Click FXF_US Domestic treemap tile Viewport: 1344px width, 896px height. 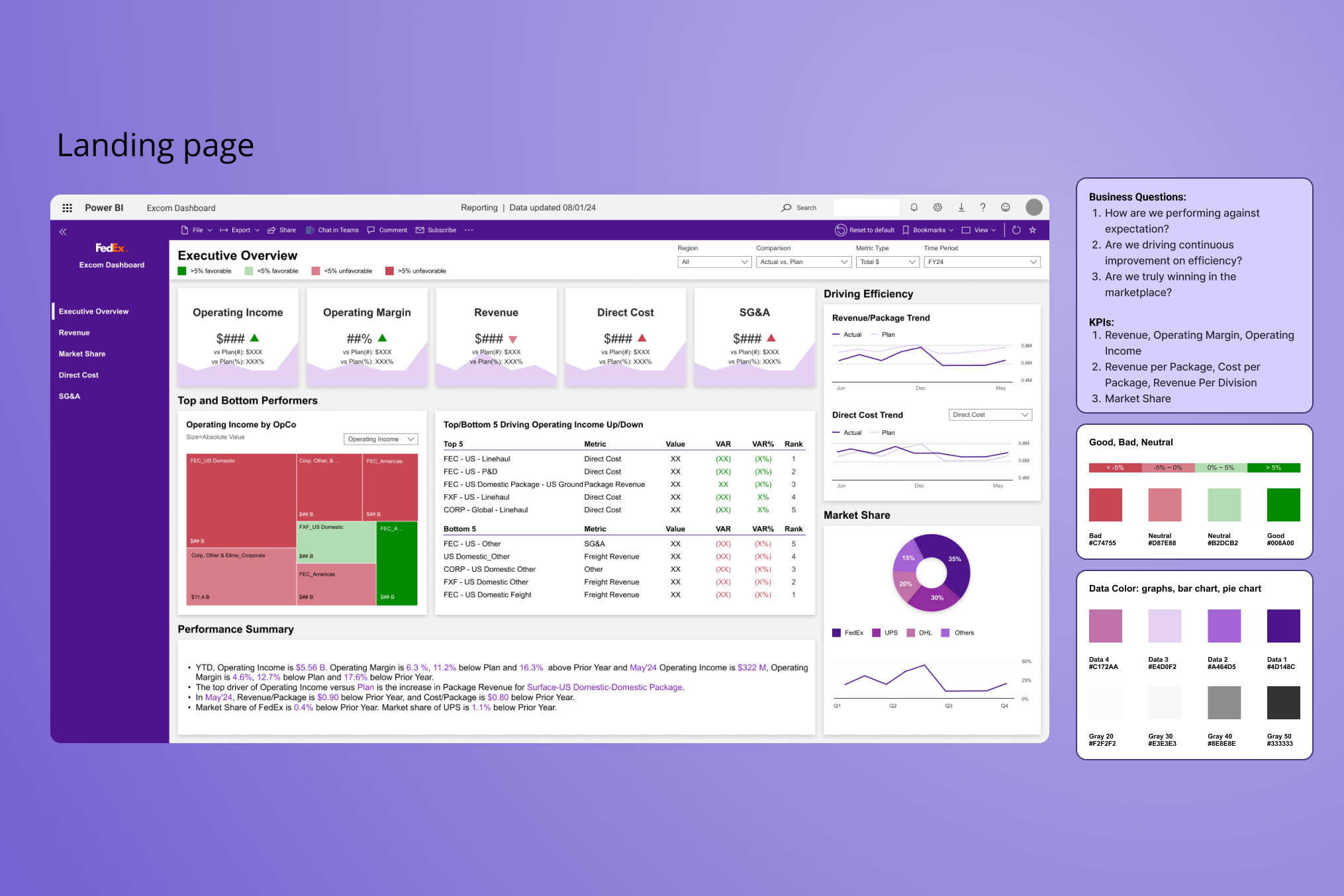click(336, 542)
